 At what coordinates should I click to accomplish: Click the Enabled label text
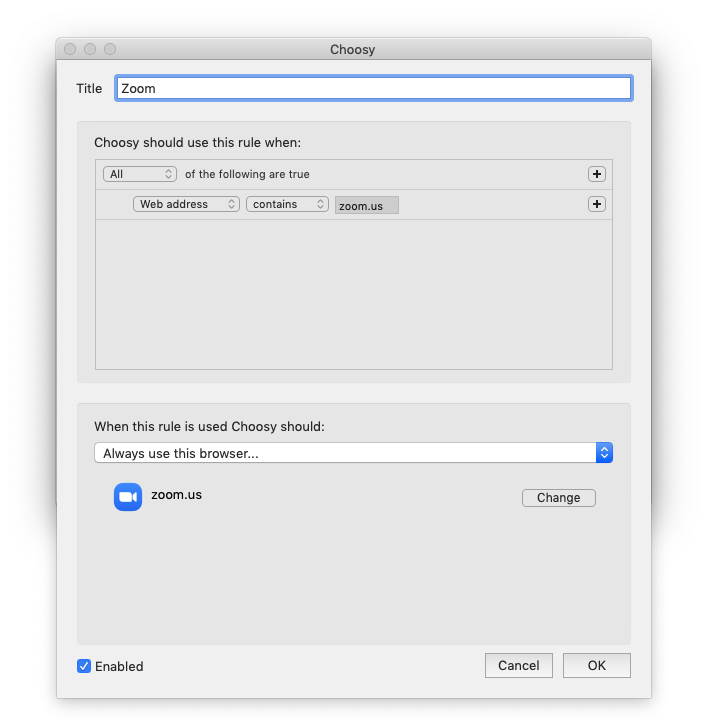[x=119, y=666]
